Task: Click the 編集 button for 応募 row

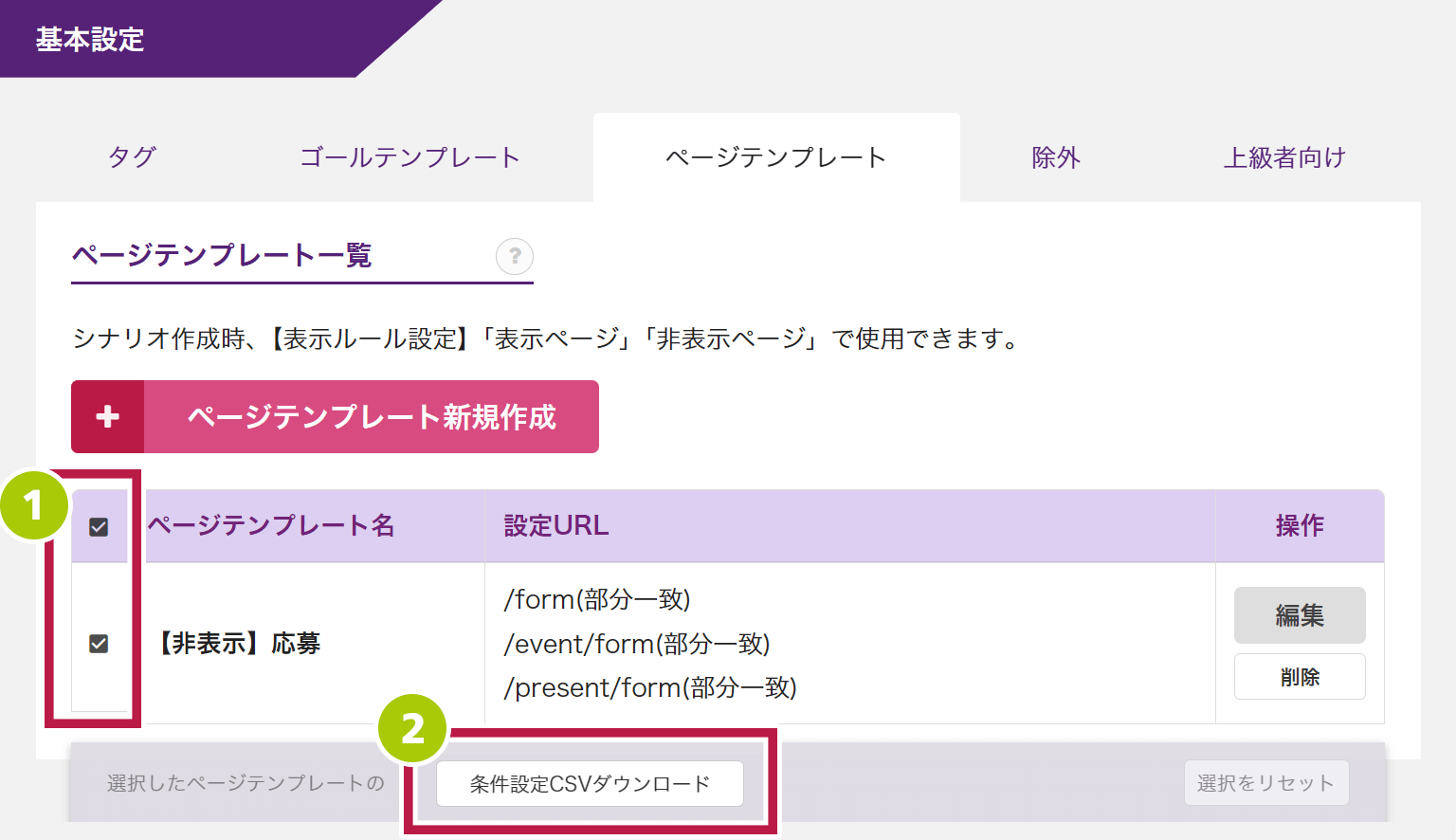Action: coord(1300,615)
